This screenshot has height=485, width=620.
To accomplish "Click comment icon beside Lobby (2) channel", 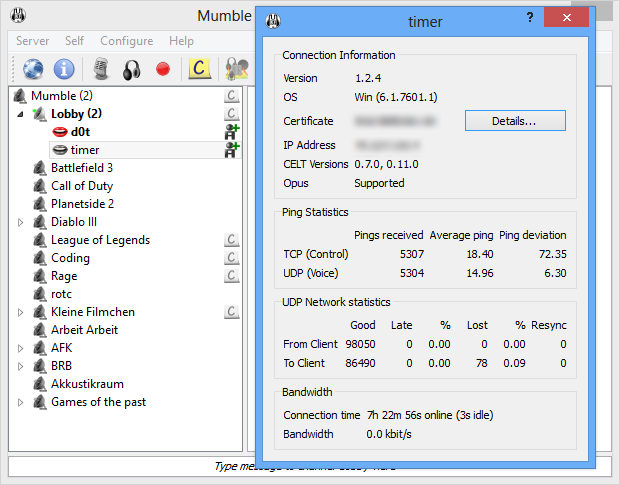I will pos(232,113).
